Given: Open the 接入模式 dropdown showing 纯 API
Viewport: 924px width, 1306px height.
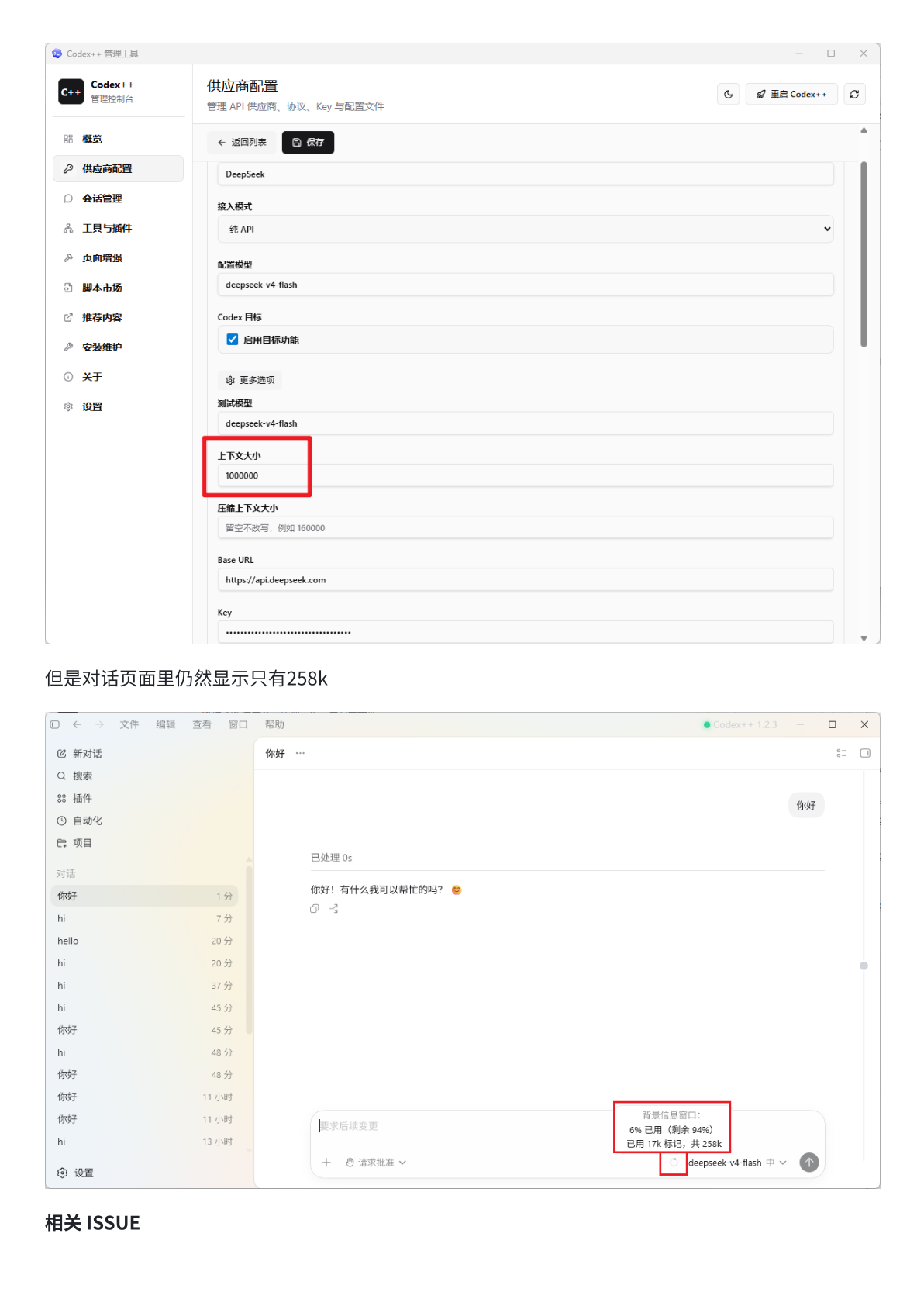Looking at the screenshot, I should [x=526, y=229].
